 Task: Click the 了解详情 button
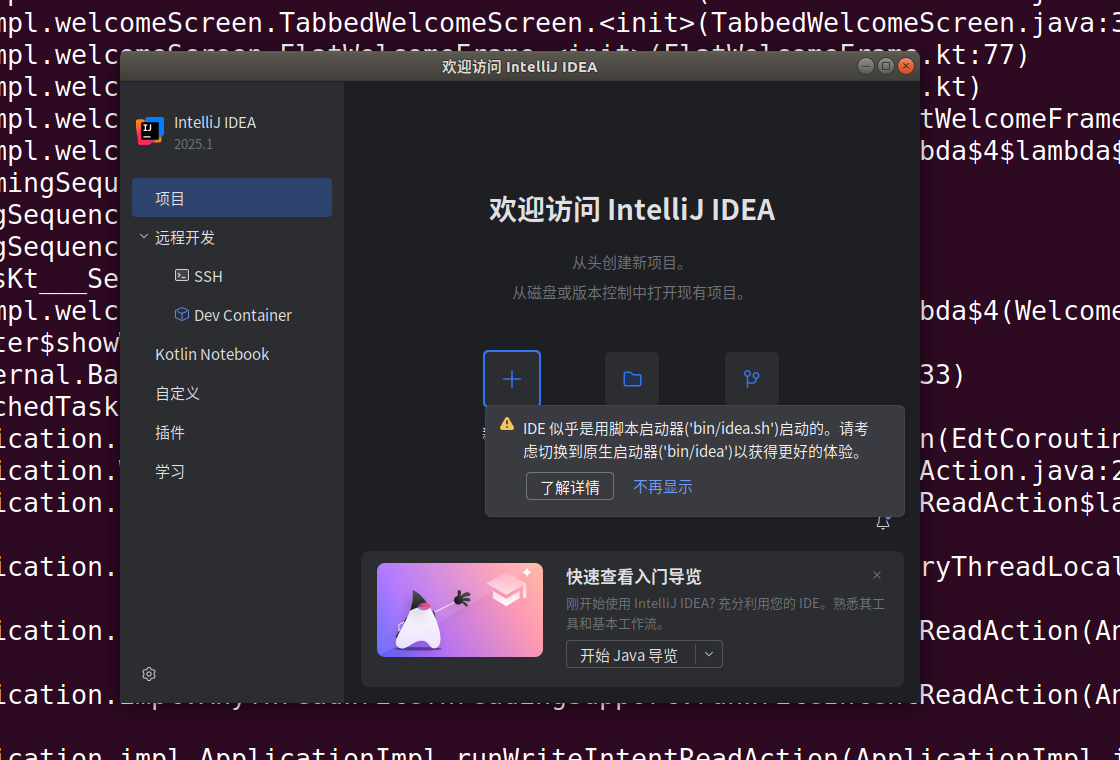pyautogui.click(x=570, y=487)
